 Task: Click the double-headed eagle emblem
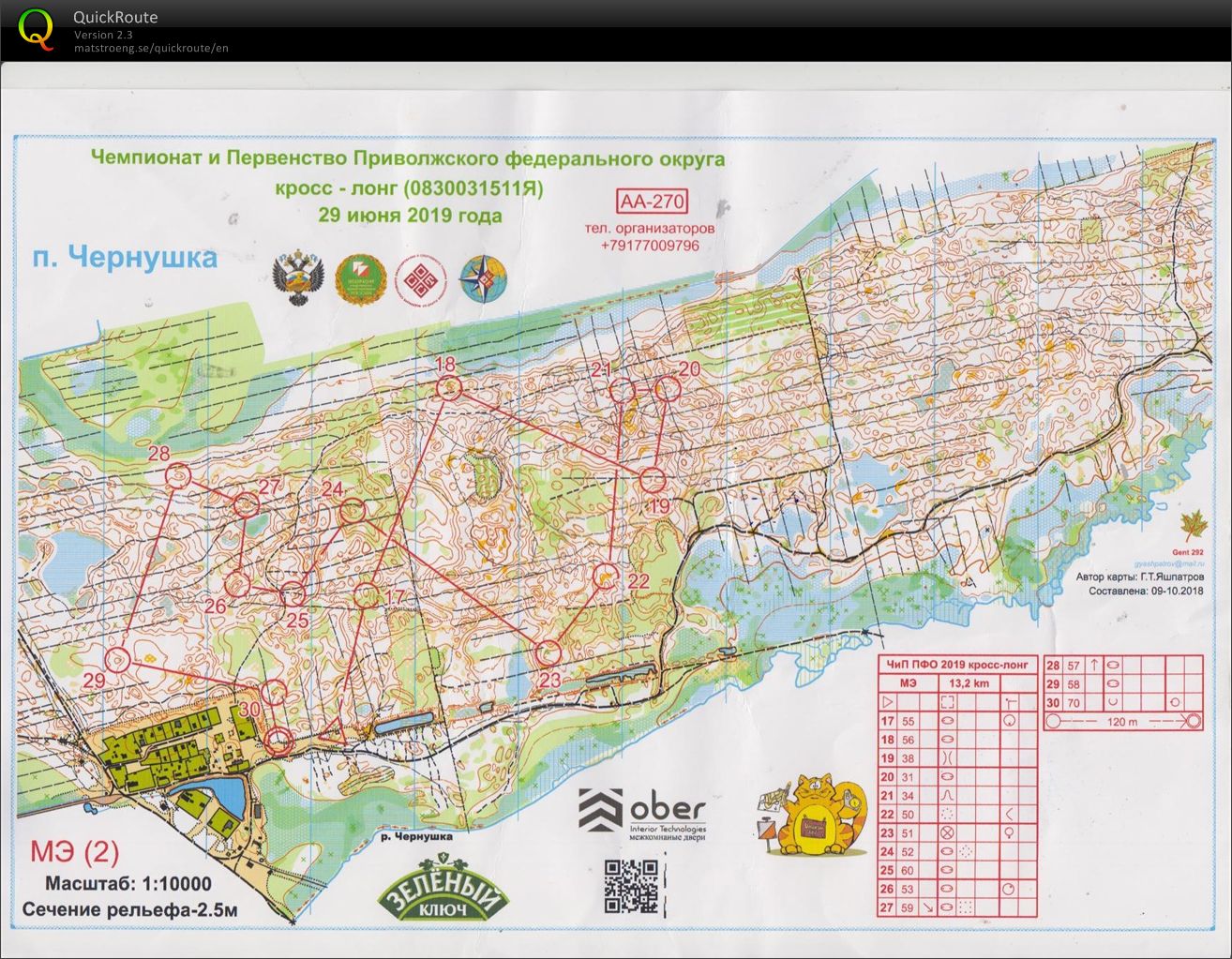pyautogui.click(x=297, y=279)
